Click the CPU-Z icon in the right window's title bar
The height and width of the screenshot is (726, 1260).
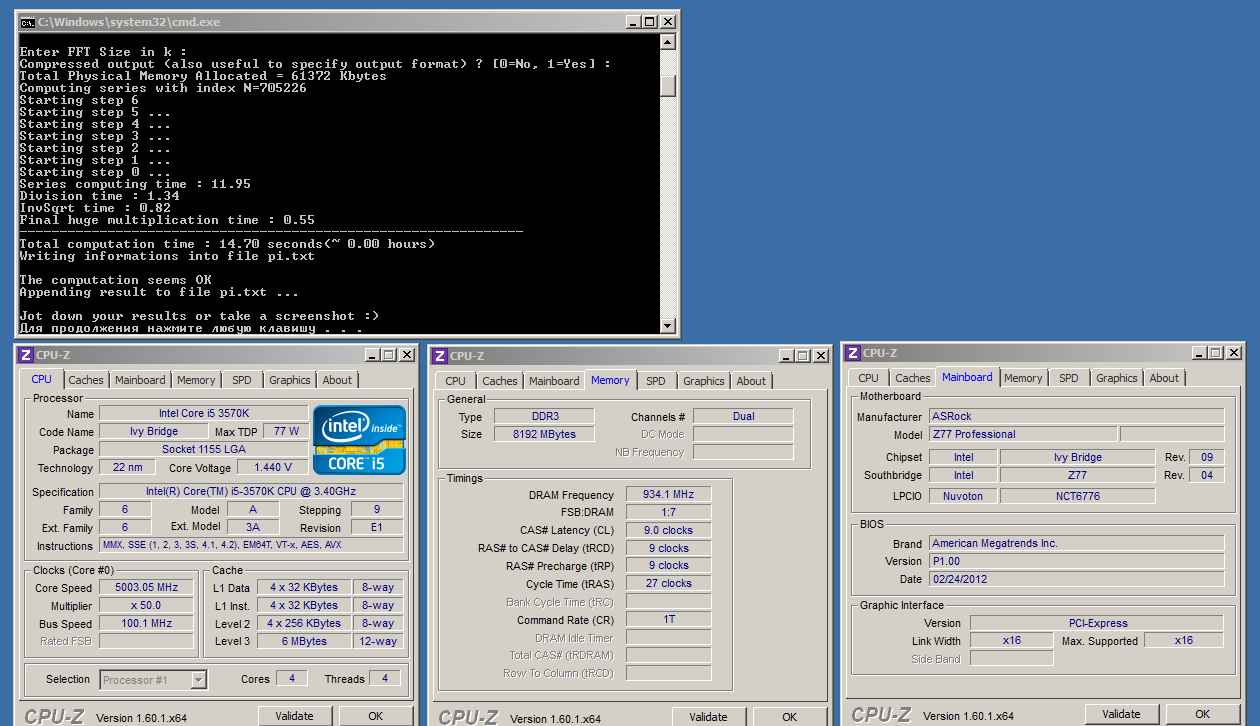tap(853, 353)
